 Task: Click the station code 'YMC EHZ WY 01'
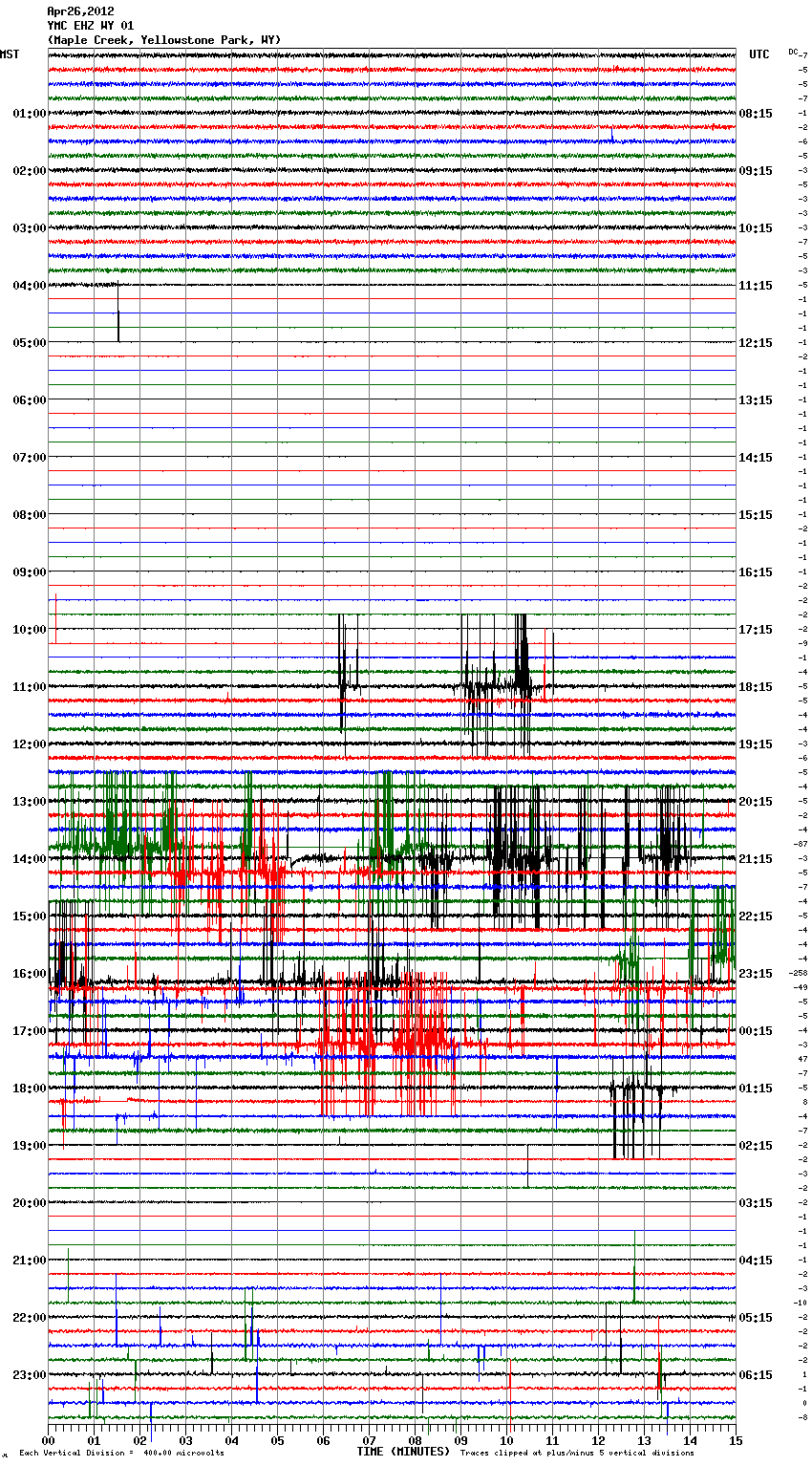(x=91, y=26)
